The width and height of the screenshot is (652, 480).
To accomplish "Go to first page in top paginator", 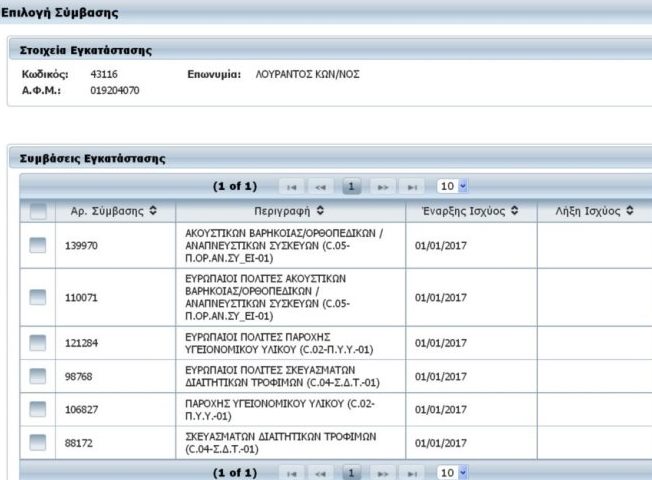I will pyautogui.click(x=291, y=187).
